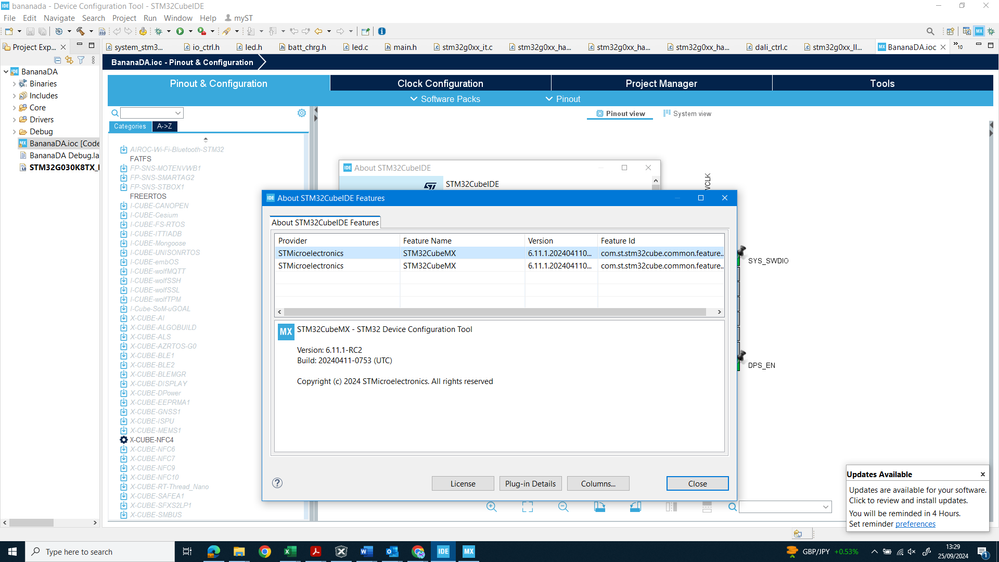
Task: Switch to dali_ctrl.c editor tab
Action: click(x=766, y=47)
